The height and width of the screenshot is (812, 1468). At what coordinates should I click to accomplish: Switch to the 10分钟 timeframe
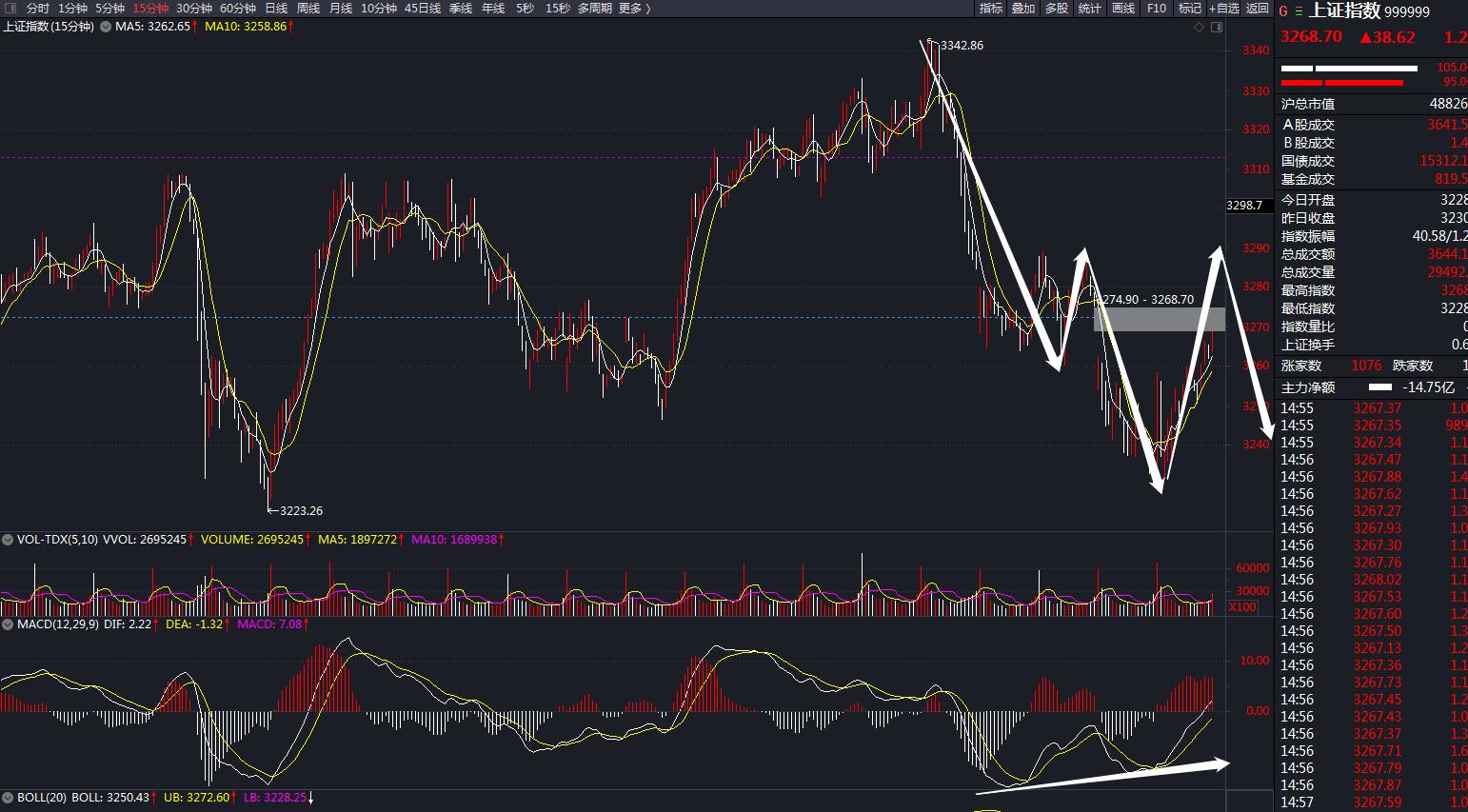[379, 8]
